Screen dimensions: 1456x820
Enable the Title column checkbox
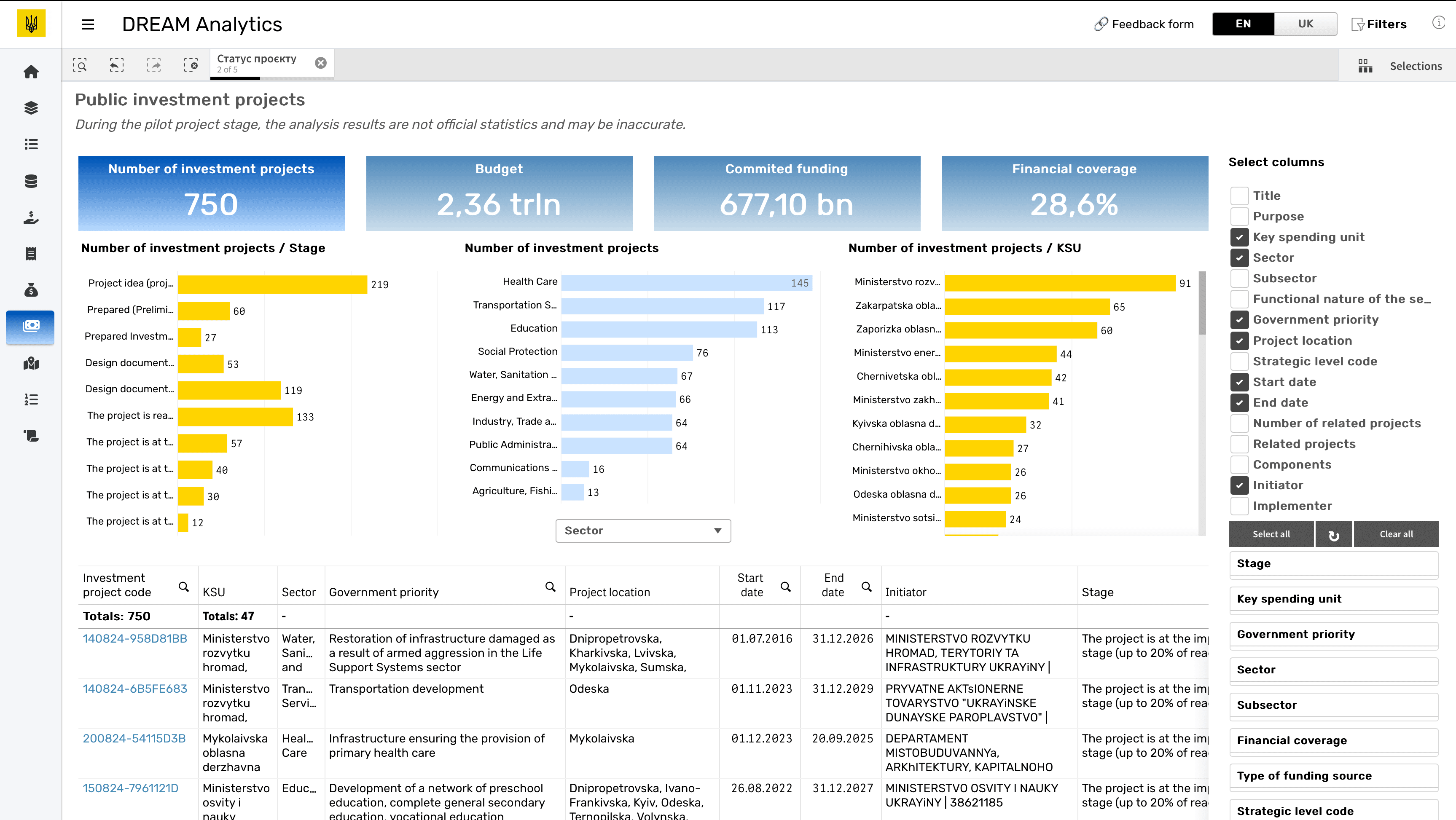point(1239,196)
